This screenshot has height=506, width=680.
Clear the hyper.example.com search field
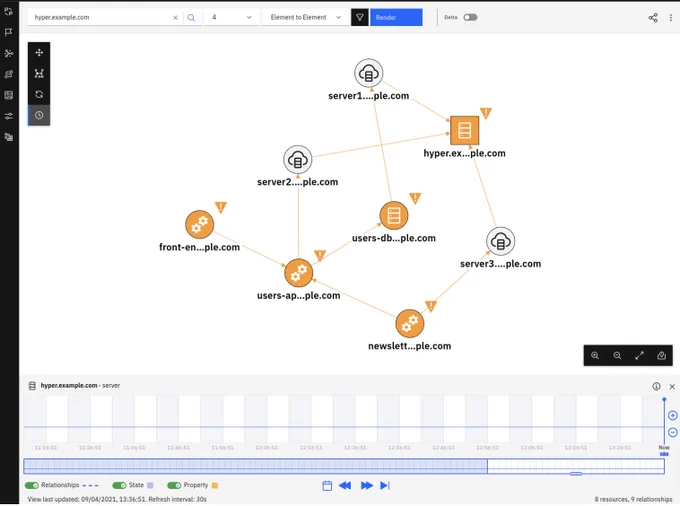pyautogui.click(x=175, y=18)
